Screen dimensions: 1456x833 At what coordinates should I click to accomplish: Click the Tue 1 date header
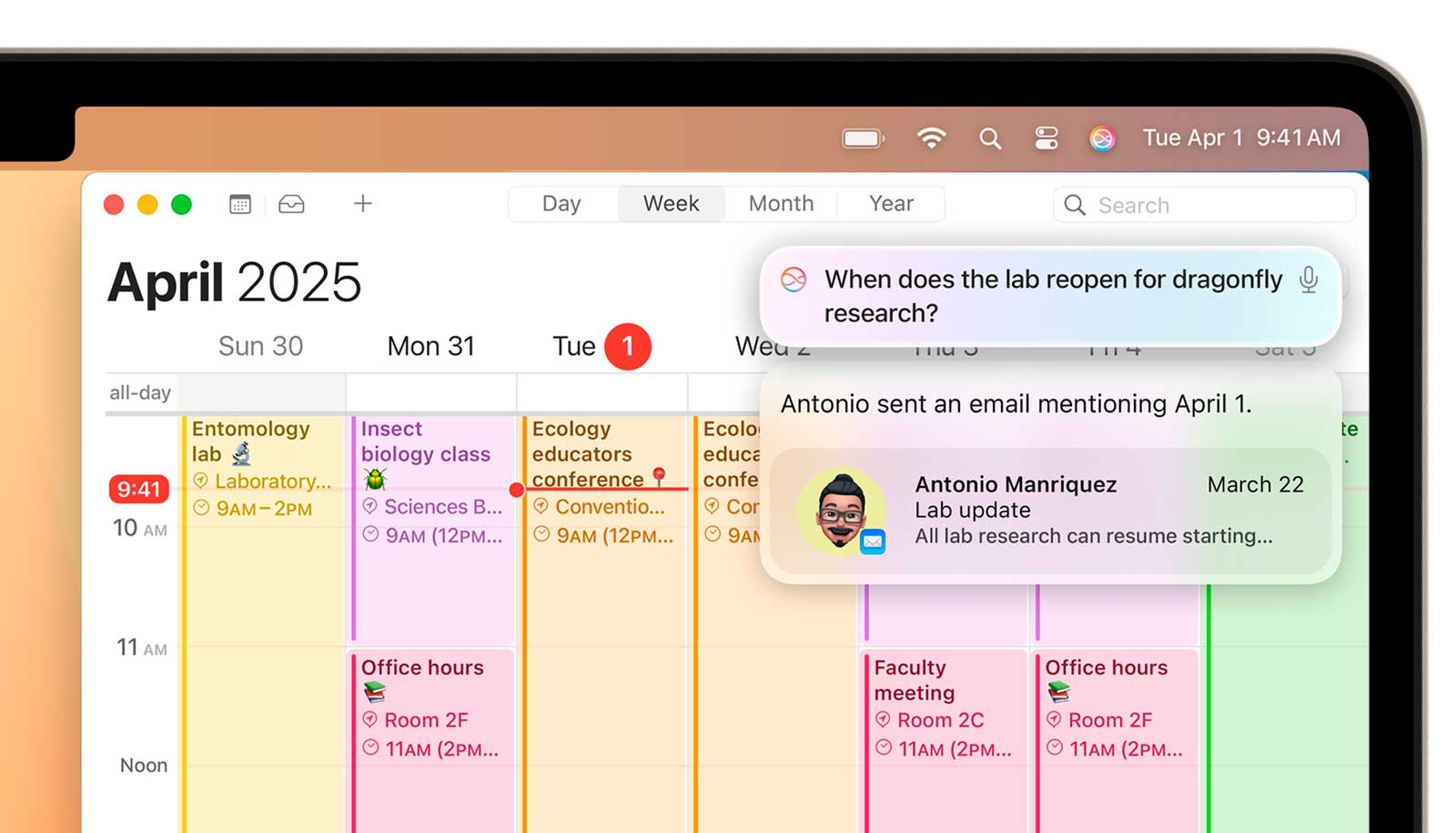[601, 347]
